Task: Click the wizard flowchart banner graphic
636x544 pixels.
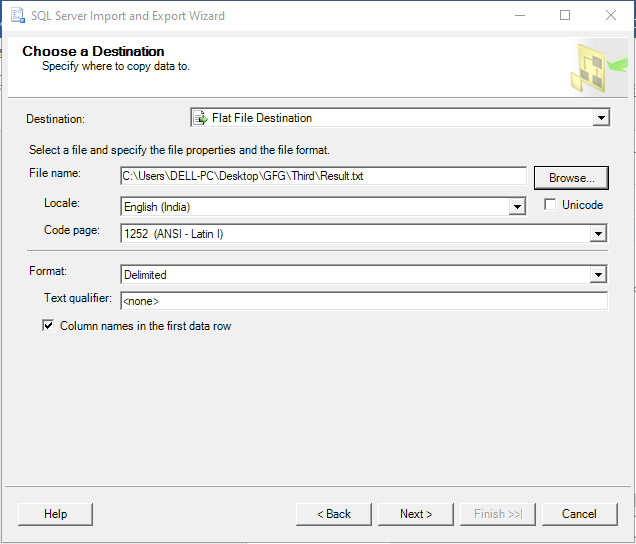Action: 599,68
